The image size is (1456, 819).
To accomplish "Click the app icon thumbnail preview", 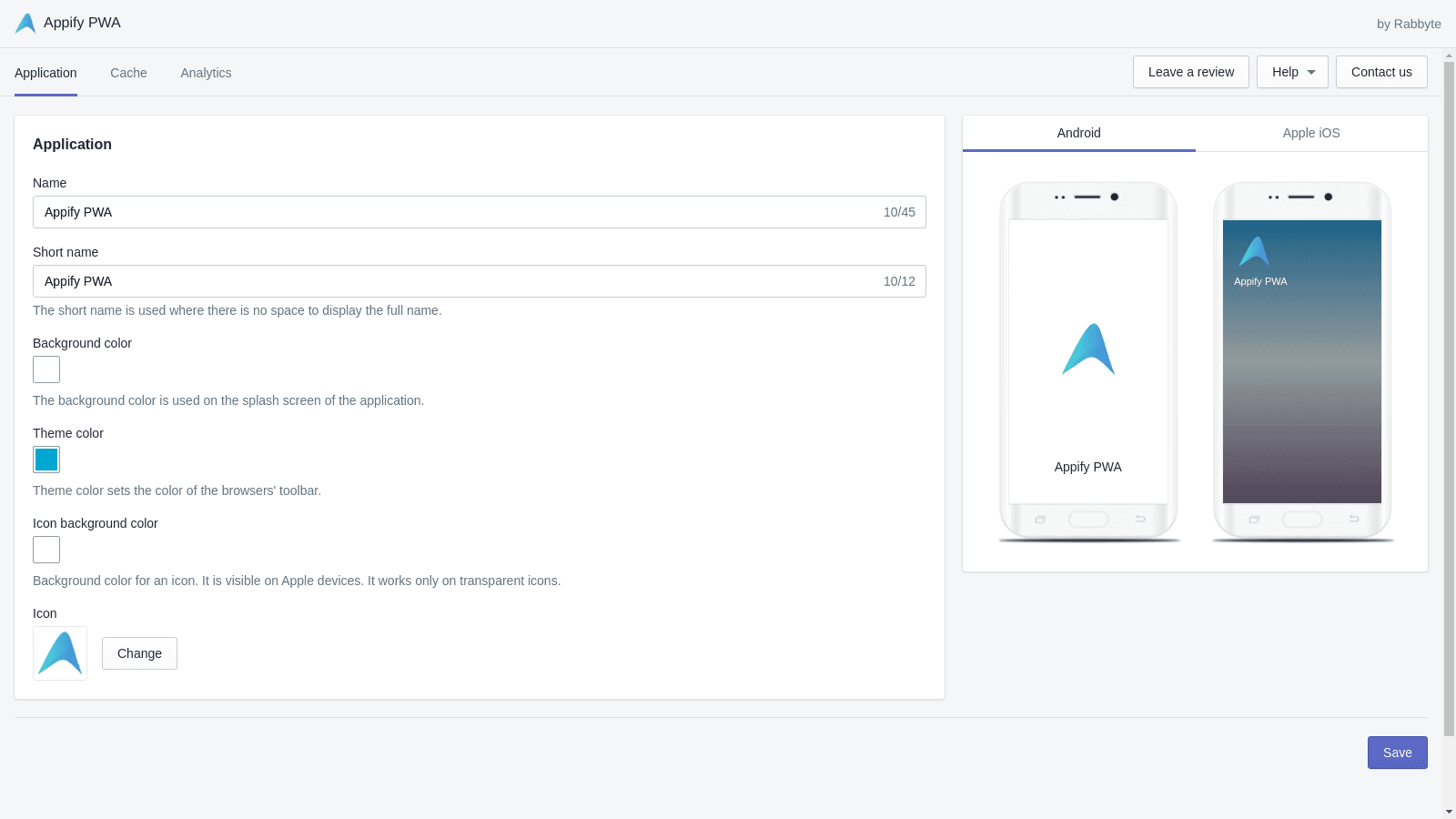I will pos(60,653).
